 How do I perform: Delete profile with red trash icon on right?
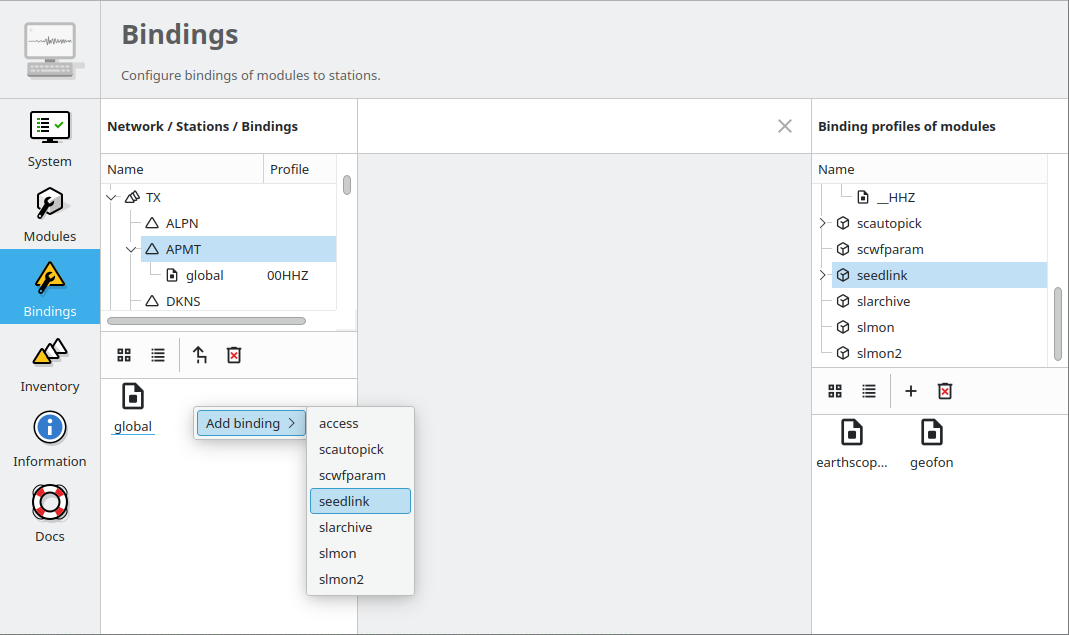[945, 391]
